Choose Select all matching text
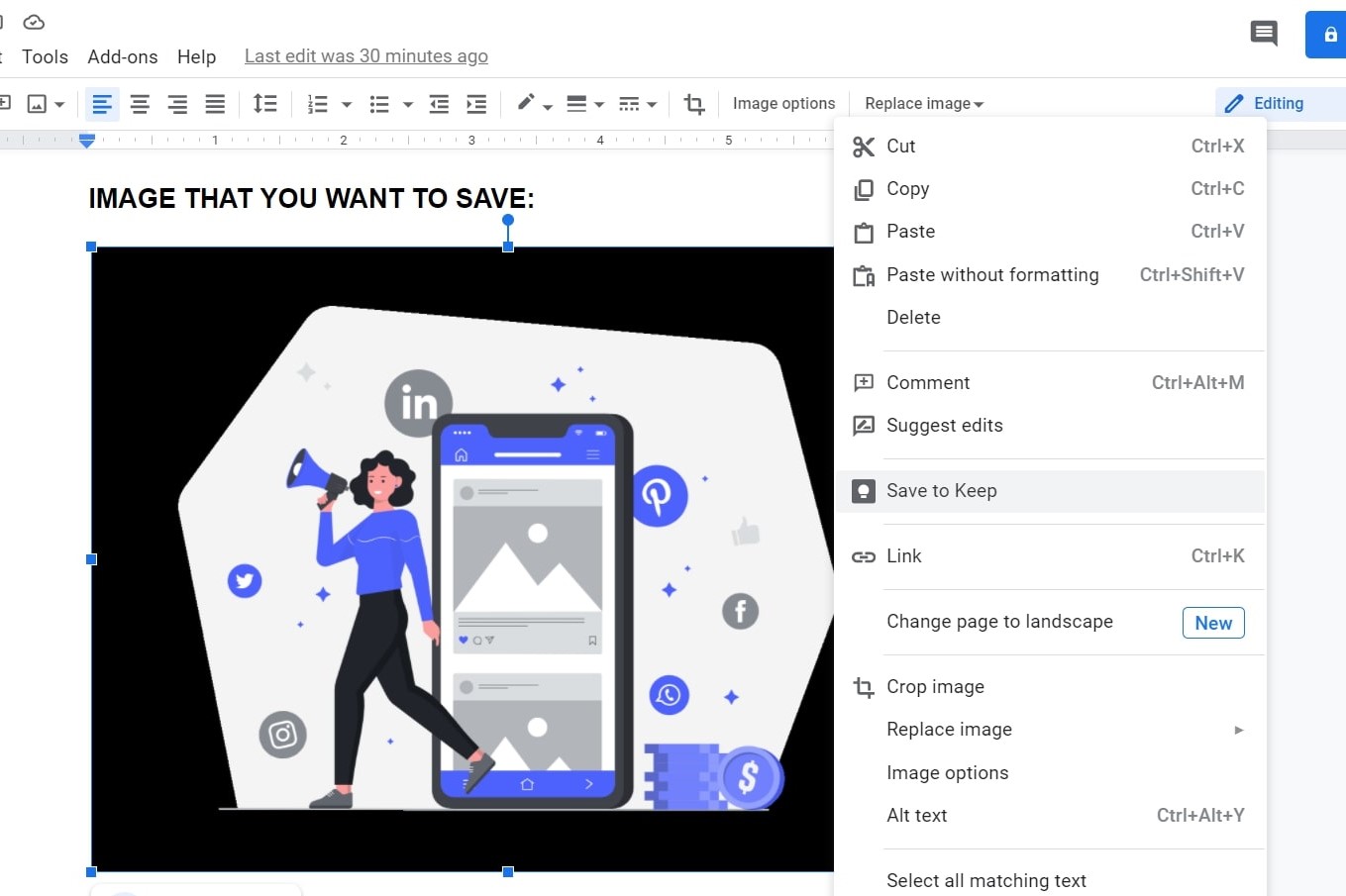The width and height of the screenshot is (1346, 896). coord(1050,880)
